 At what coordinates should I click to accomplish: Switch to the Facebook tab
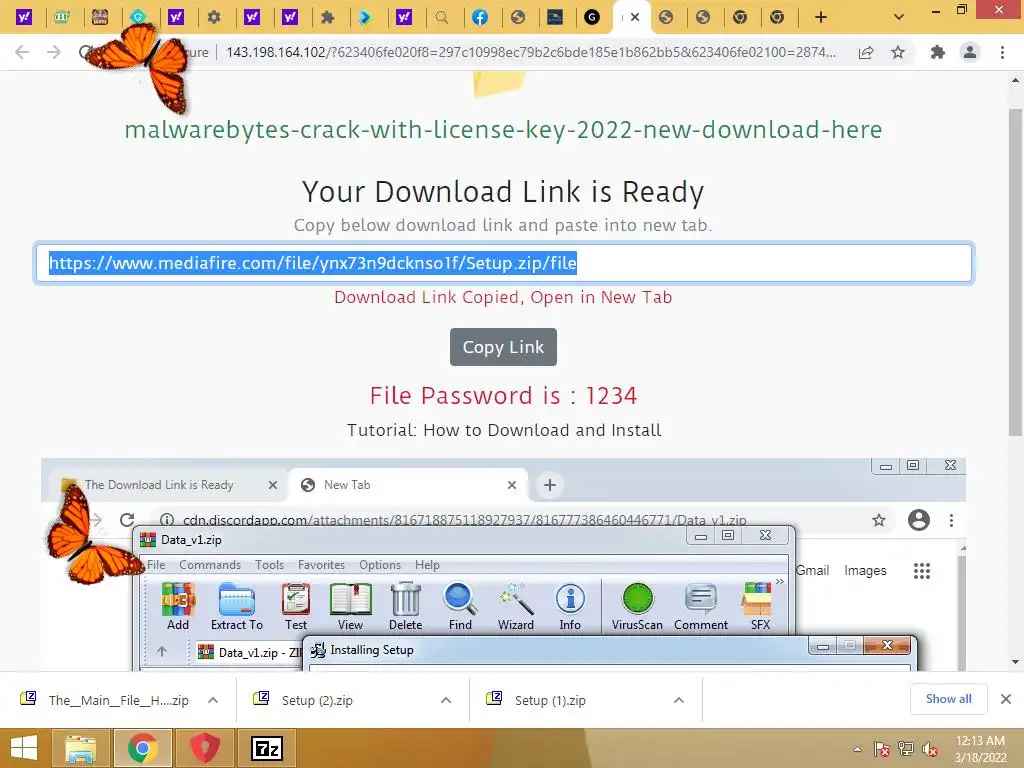(x=480, y=18)
